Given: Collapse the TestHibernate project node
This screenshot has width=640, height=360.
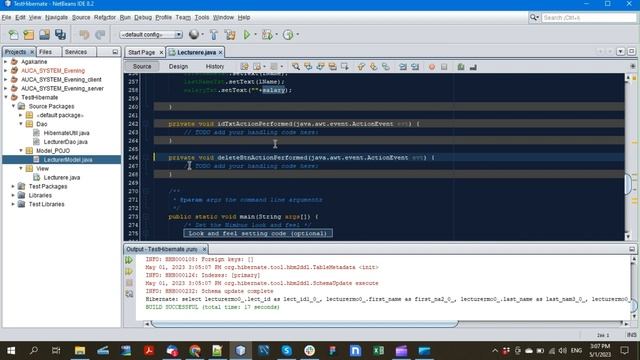Looking at the screenshot, I should tap(6, 97).
